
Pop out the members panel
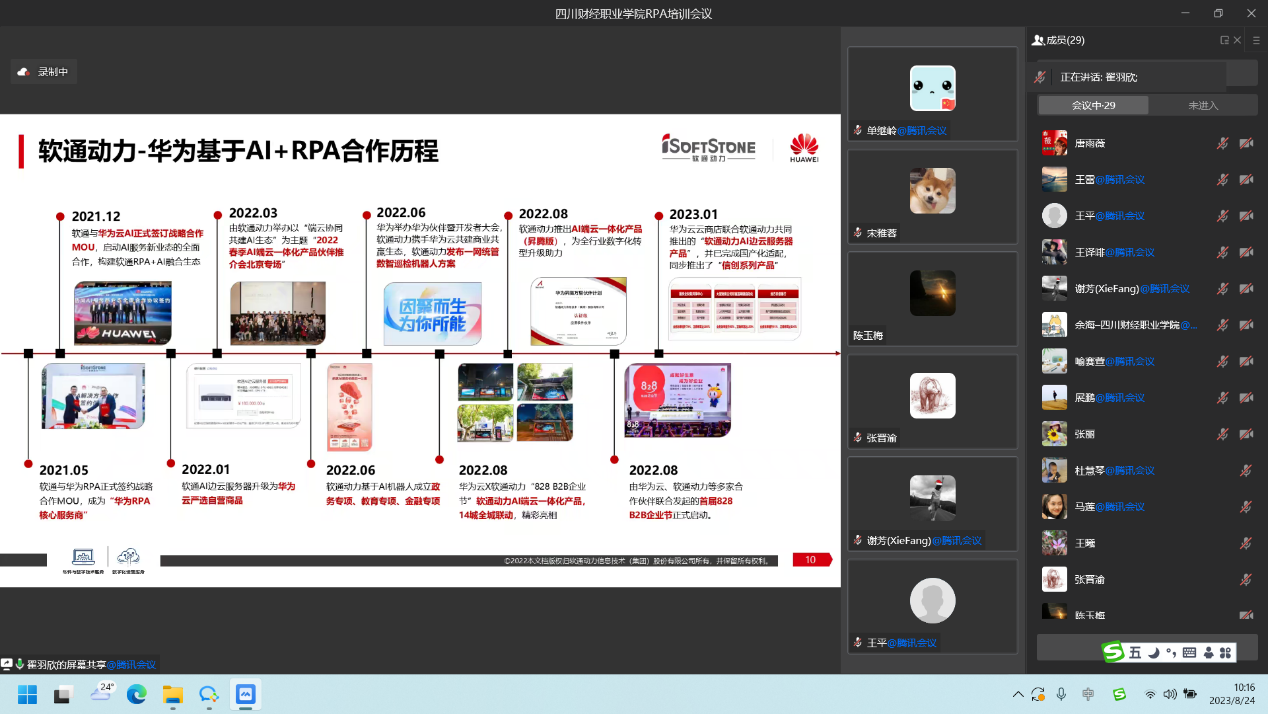[1224, 40]
